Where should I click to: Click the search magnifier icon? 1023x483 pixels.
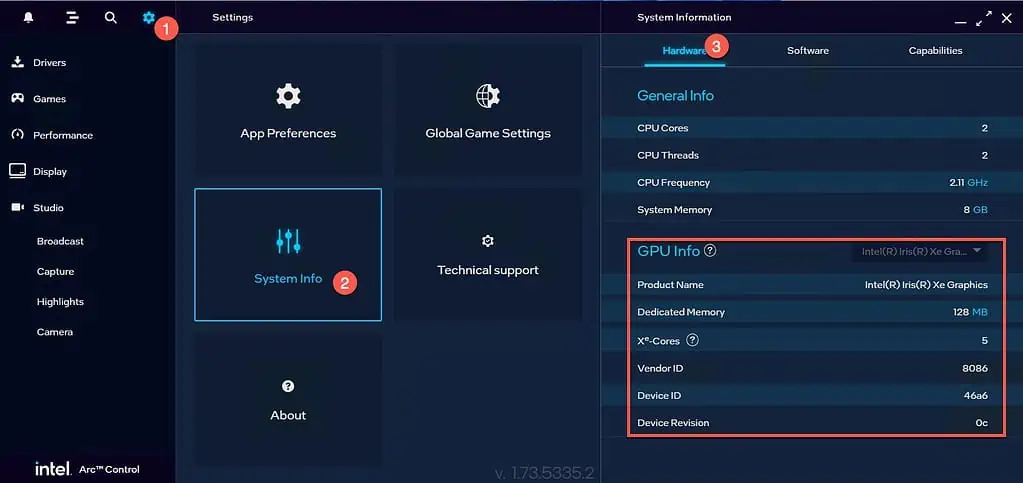pyautogui.click(x=111, y=18)
